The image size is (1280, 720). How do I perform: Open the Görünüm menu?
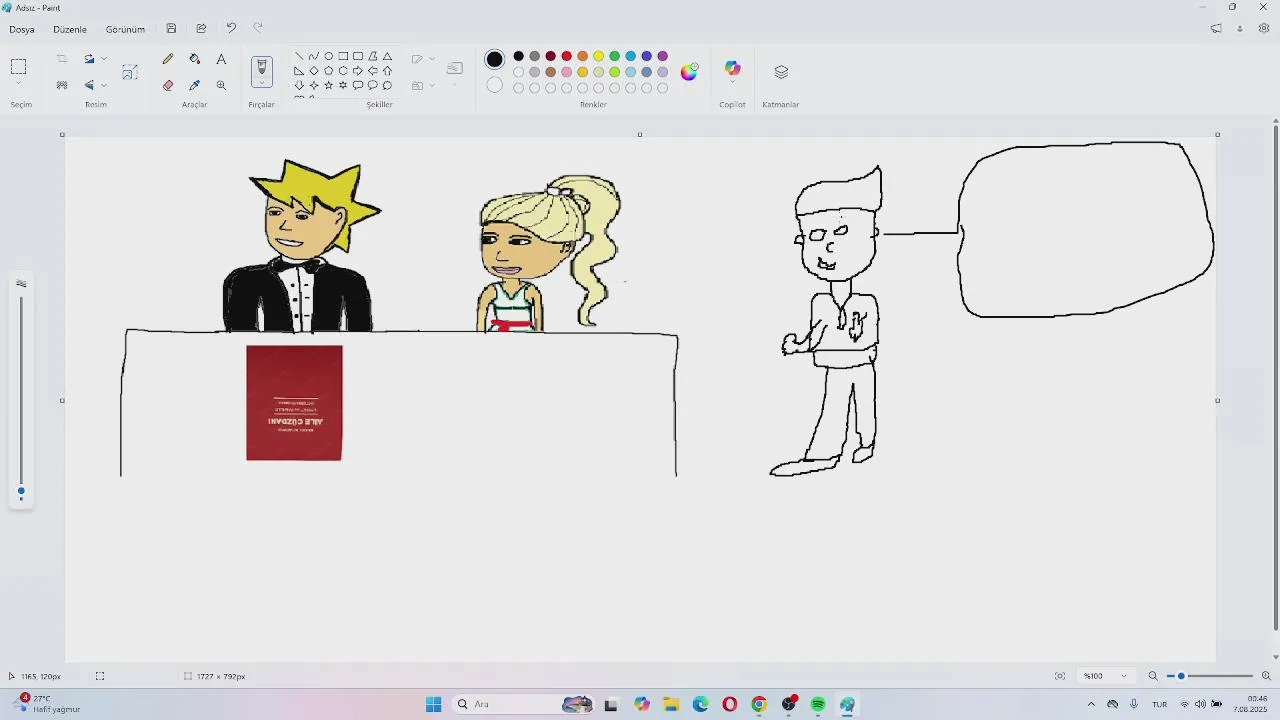[125, 29]
